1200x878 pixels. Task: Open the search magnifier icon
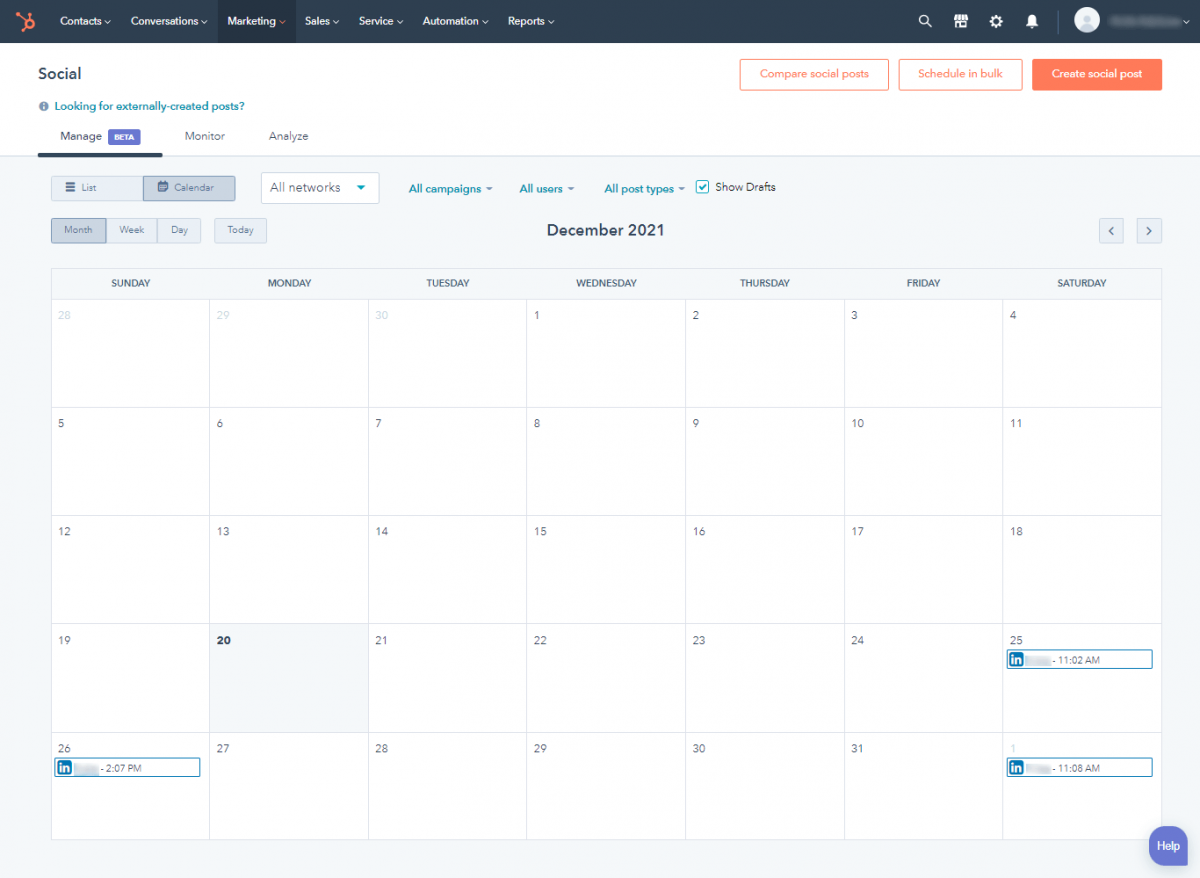point(924,20)
